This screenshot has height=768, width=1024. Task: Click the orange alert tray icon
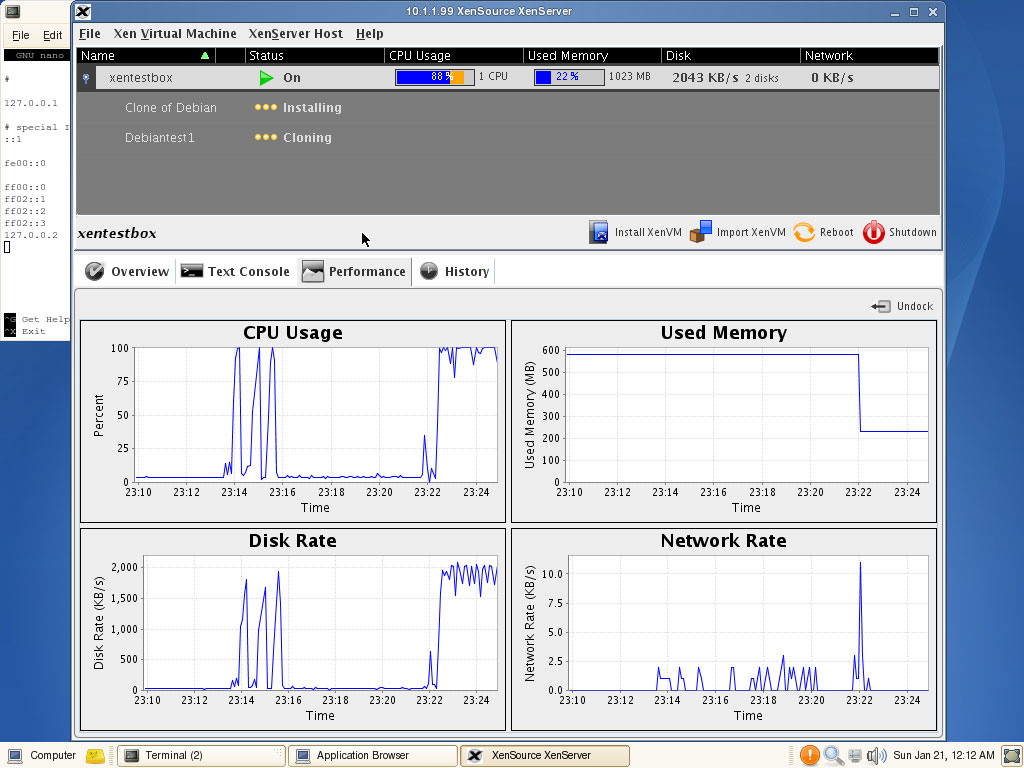coord(810,756)
